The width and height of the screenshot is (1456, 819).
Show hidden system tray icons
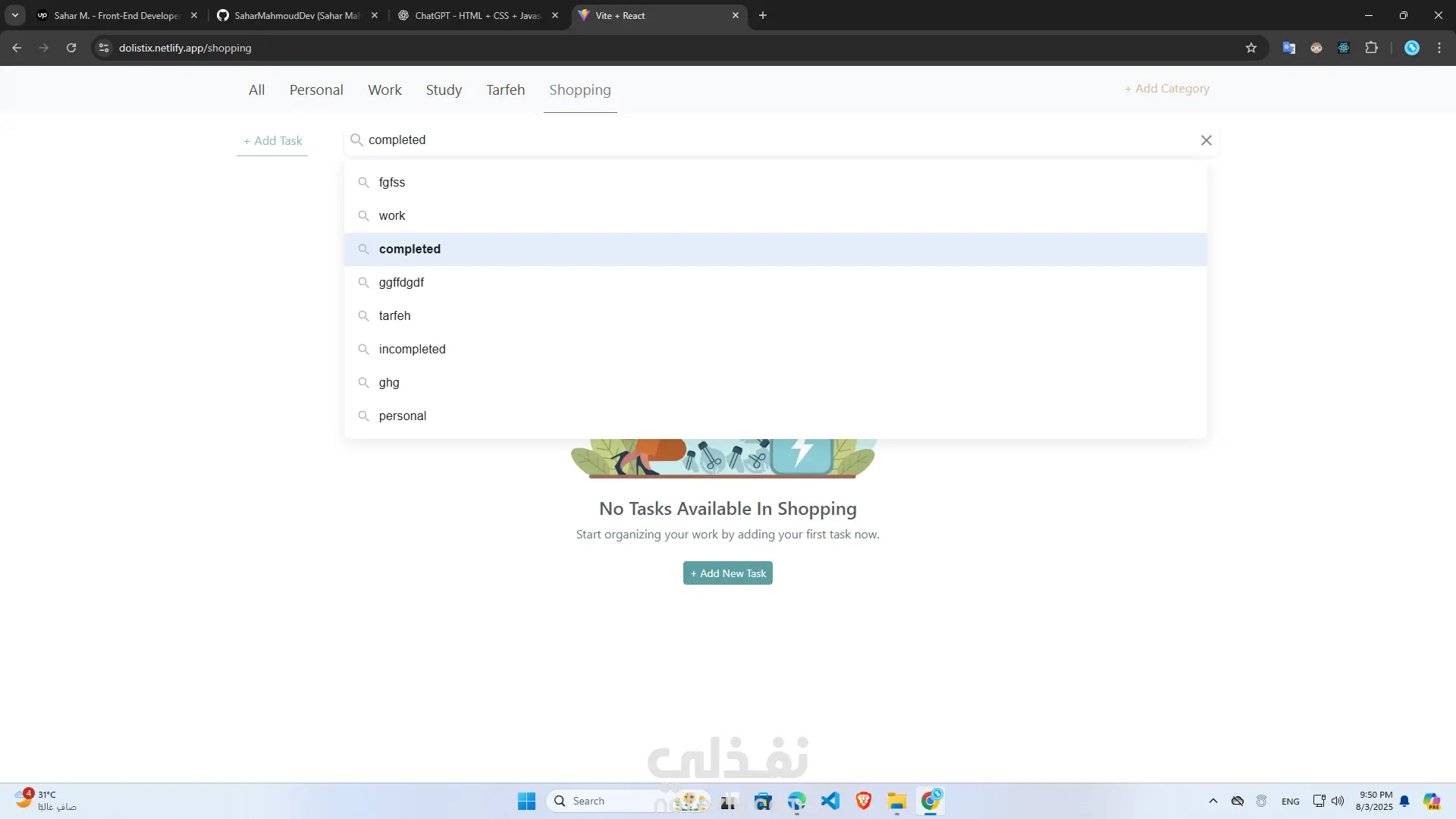click(x=1213, y=801)
